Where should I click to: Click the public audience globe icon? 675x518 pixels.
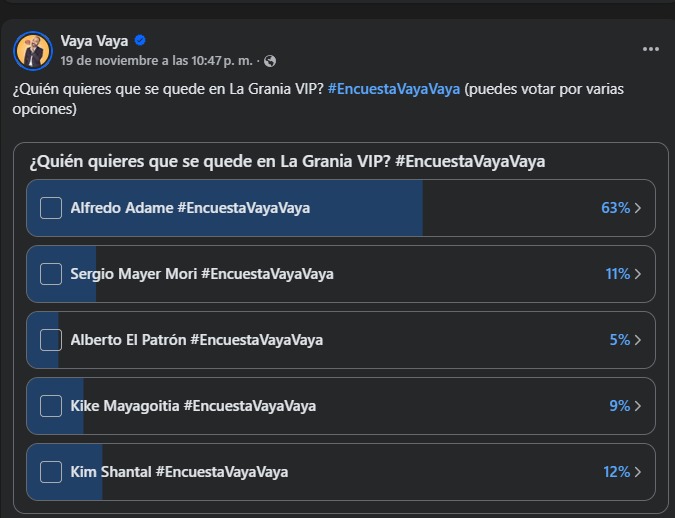point(270,61)
